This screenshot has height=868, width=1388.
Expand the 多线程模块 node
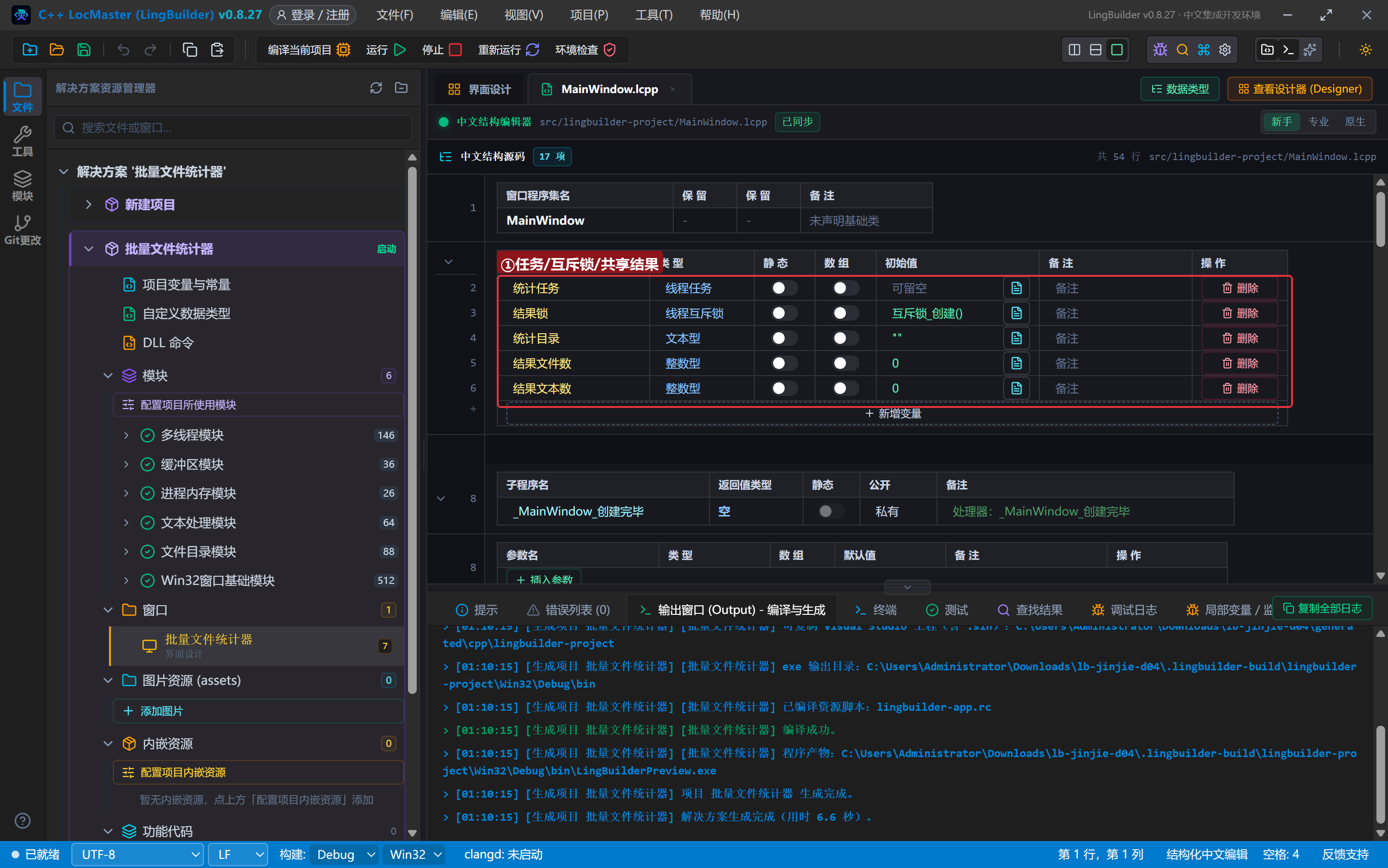click(126, 435)
